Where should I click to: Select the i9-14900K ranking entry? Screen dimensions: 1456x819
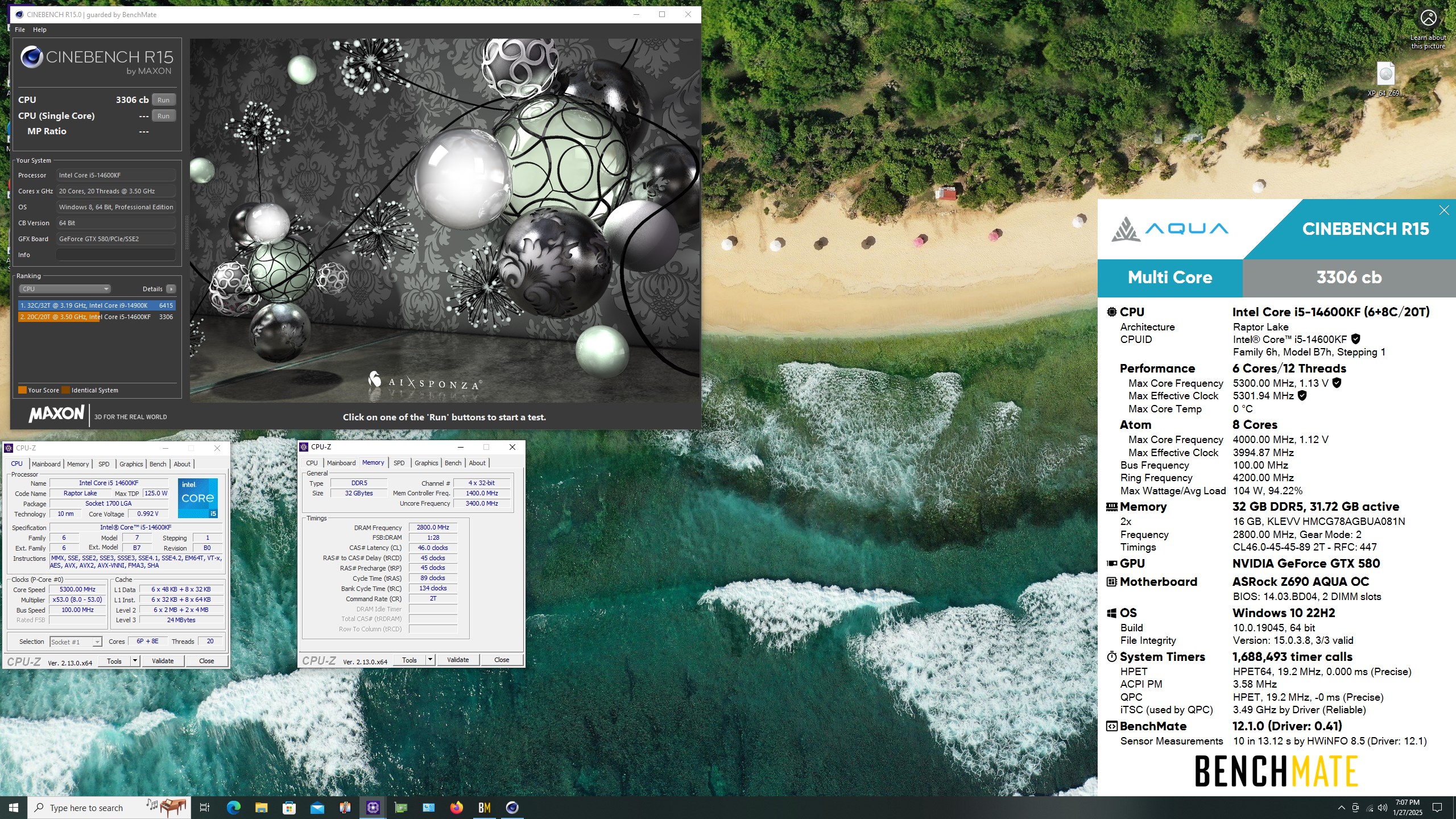[97, 305]
